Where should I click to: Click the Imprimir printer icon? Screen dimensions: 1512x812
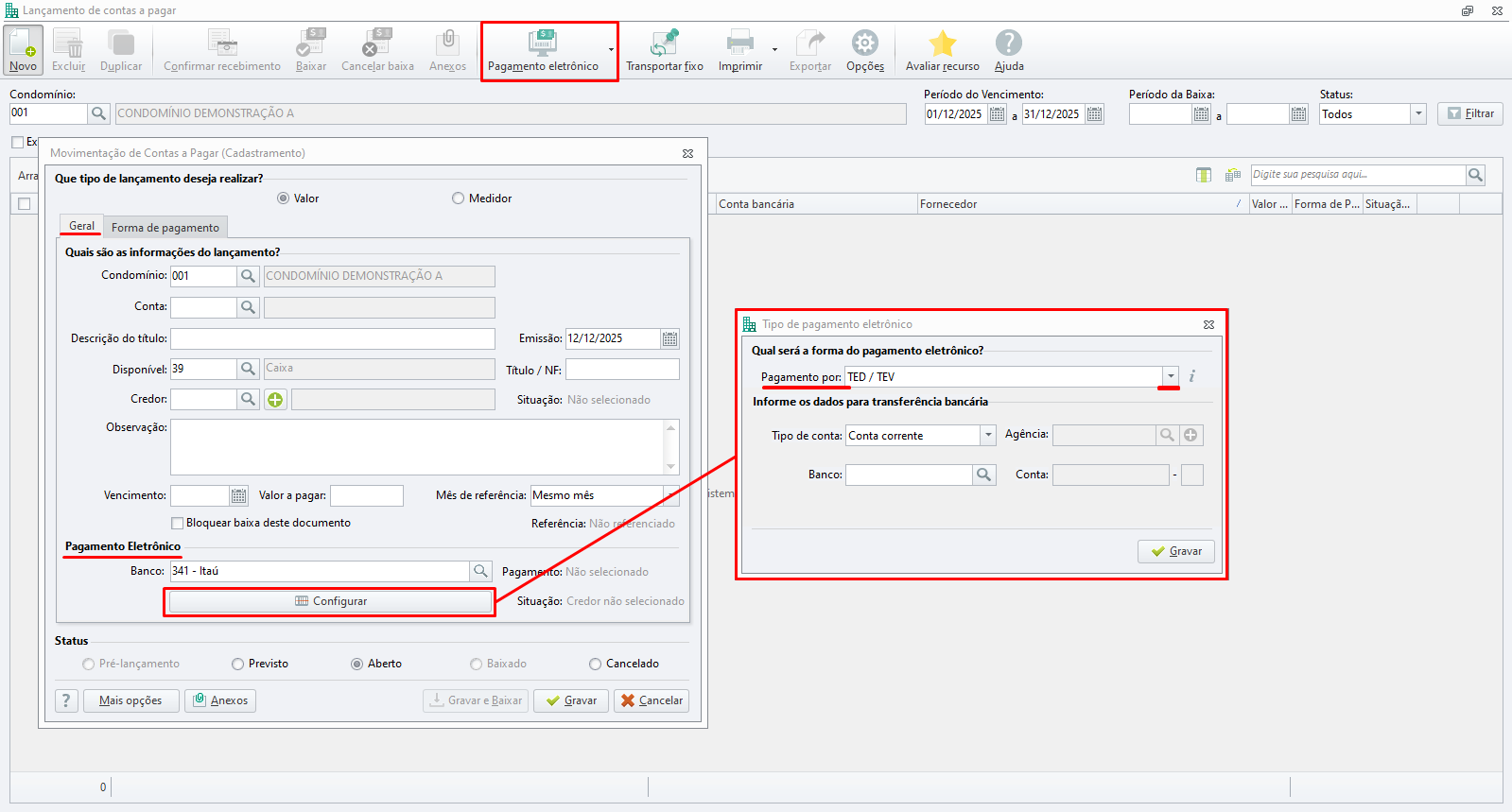coord(739,43)
